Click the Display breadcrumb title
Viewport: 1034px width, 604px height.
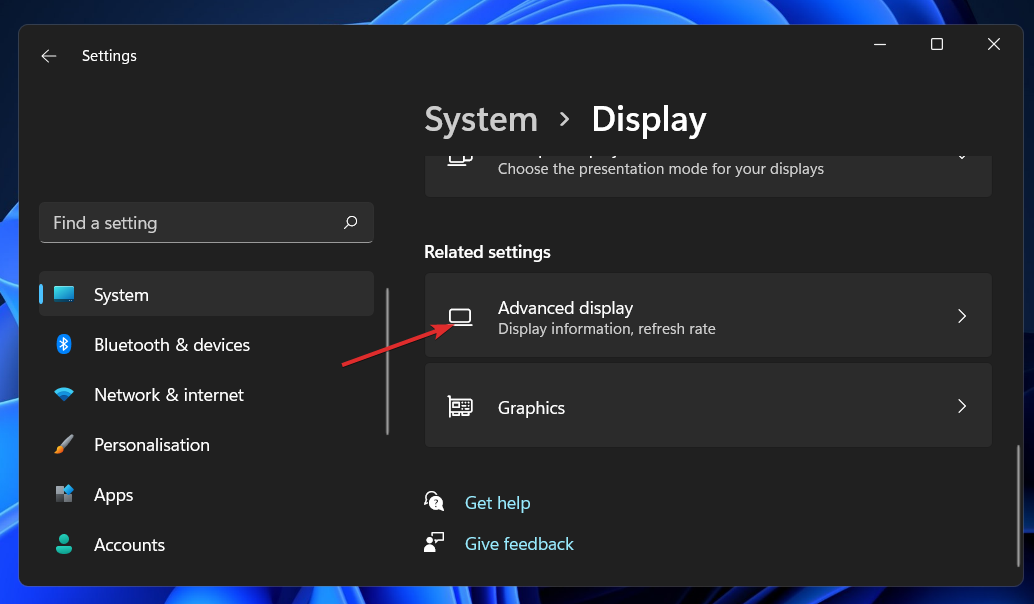(x=649, y=119)
